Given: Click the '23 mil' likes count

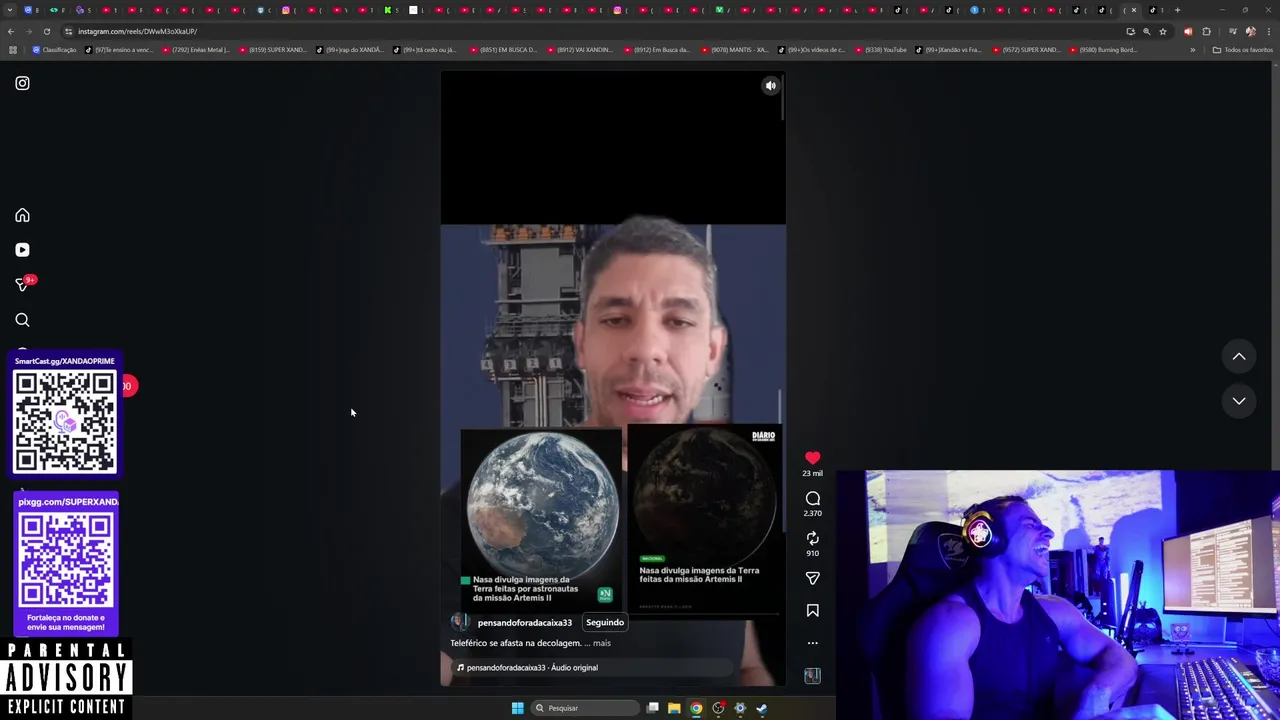Looking at the screenshot, I should [x=812, y=473].
